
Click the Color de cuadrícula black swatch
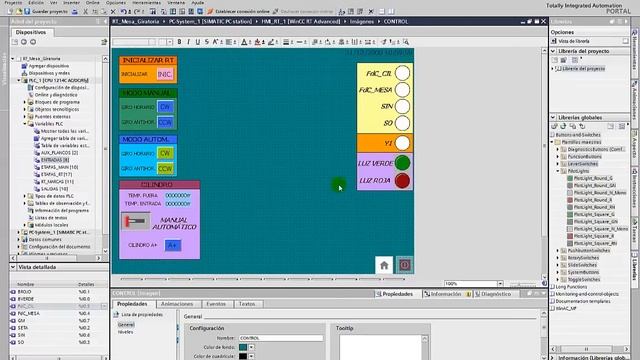coord(243,356)
